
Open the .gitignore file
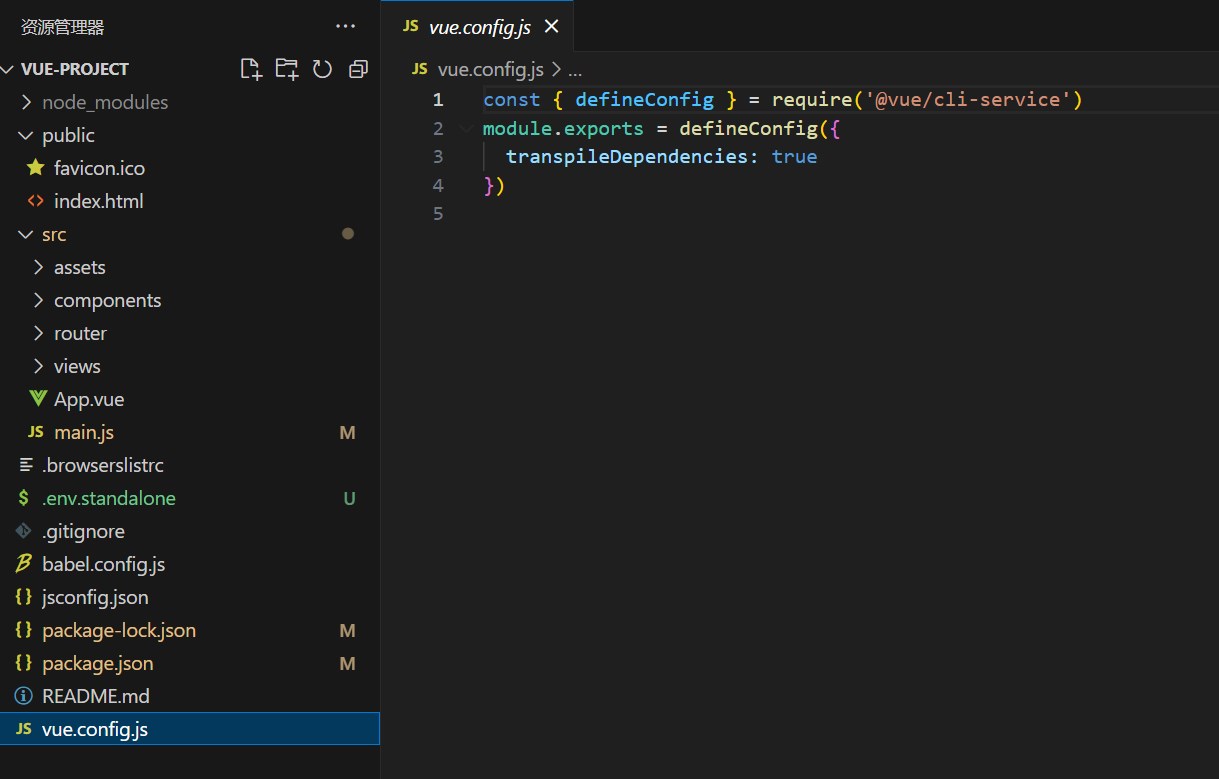[83, 531]
